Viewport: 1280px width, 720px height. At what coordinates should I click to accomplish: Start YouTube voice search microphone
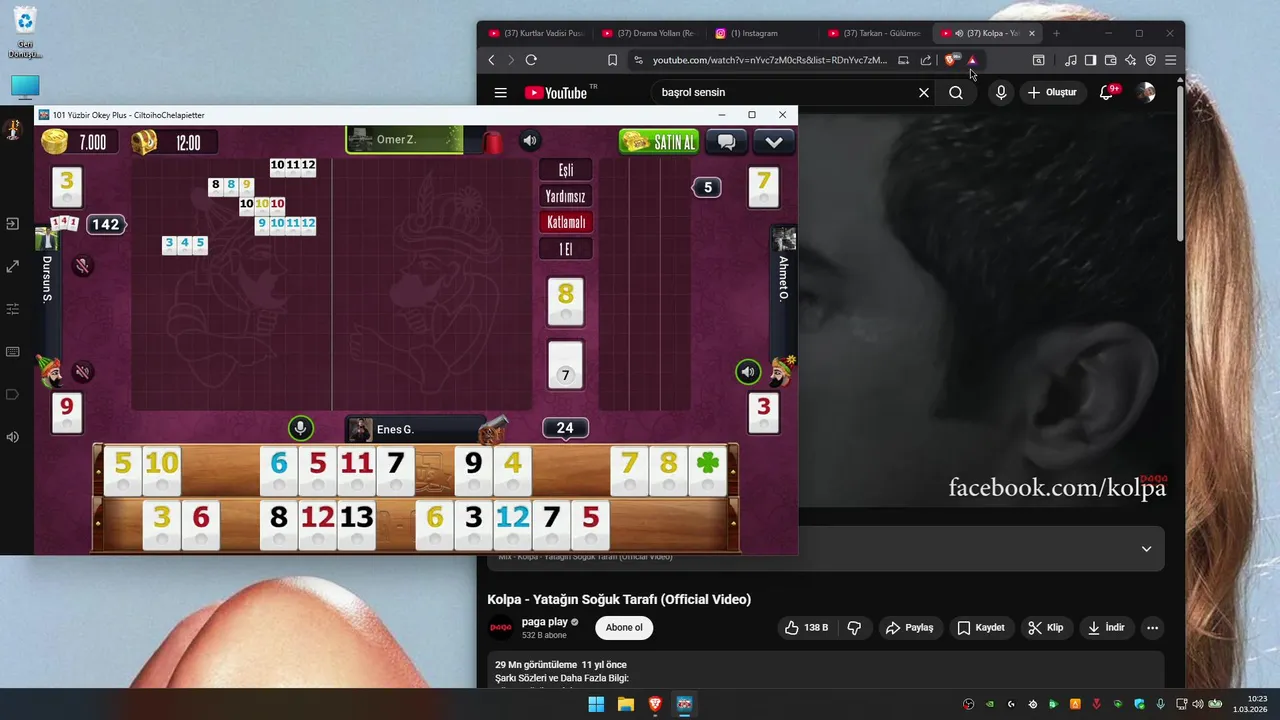pos(1001,92)
